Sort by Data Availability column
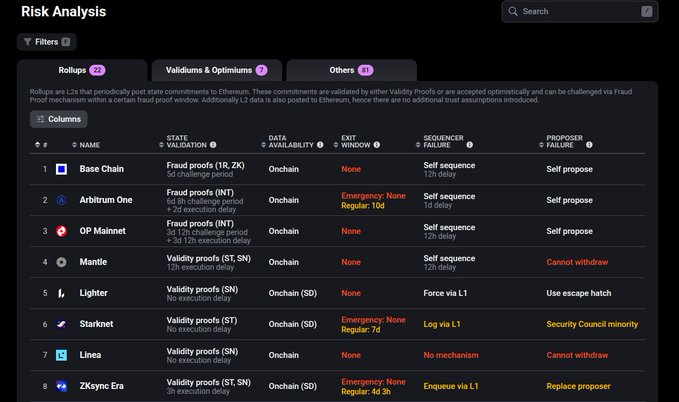 coord(288,141)
